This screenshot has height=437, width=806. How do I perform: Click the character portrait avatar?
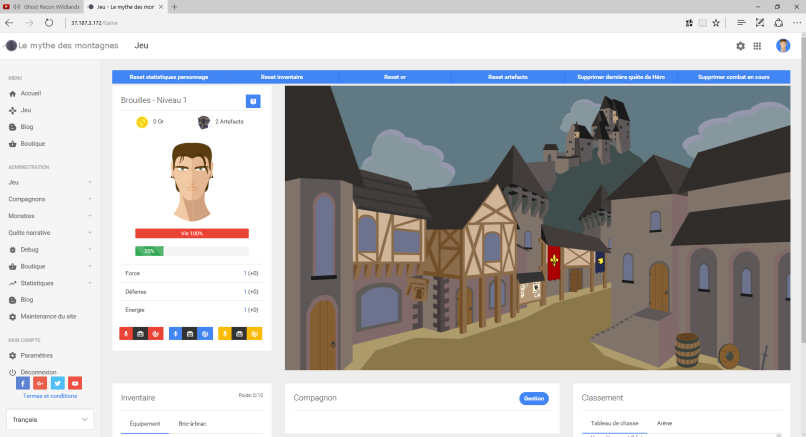click(192, 181)
